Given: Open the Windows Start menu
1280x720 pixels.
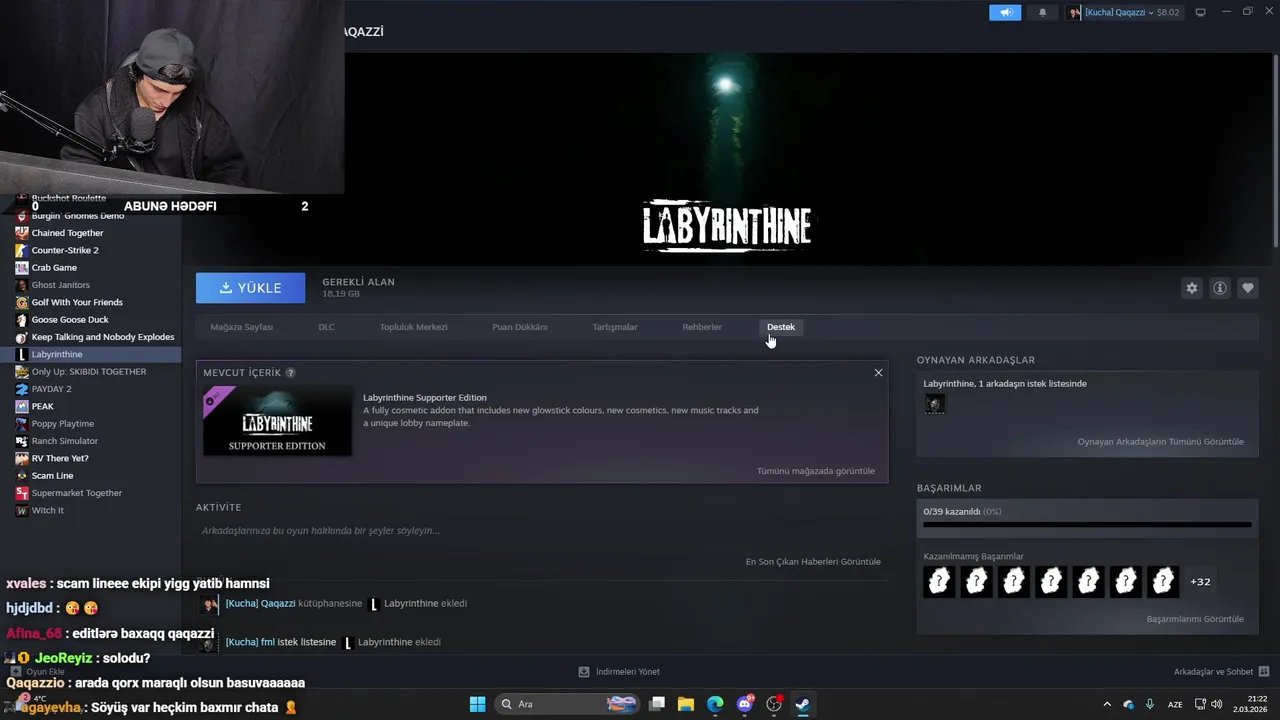Looking at the screenshot, I should click(x=477, y=704).
